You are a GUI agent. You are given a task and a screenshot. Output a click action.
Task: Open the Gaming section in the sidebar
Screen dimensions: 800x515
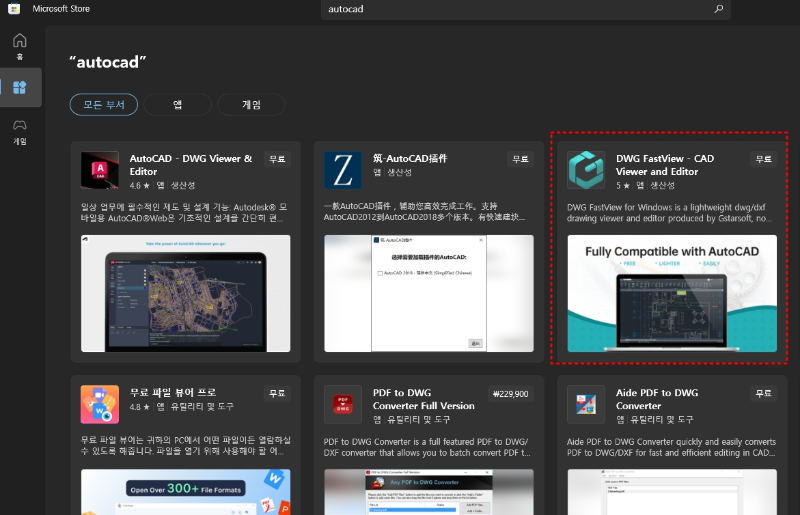coord(20,132)
